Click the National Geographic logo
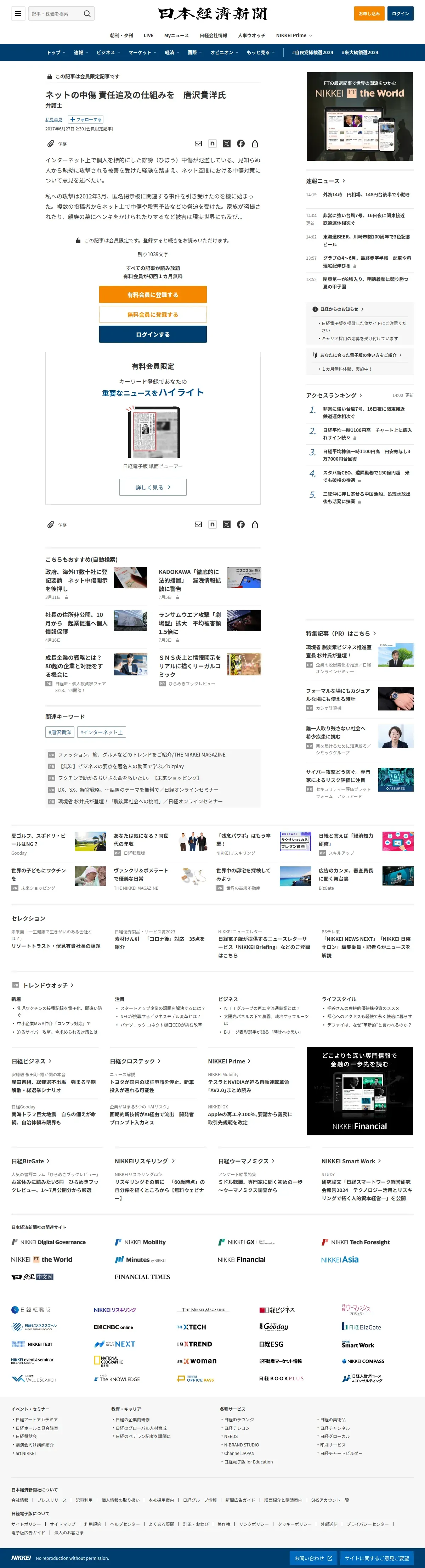Viewport: 425px width, 1568px height. click(109, 1361)
